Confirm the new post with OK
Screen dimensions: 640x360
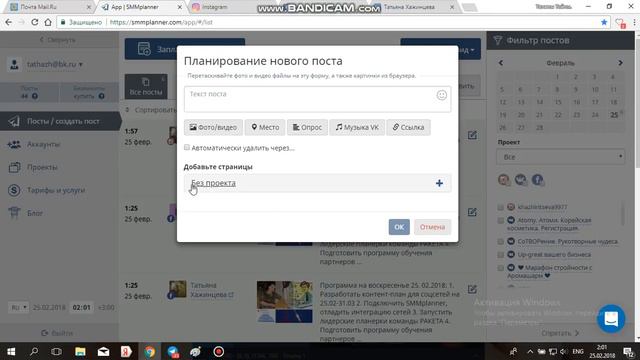(x=399, y=227)
